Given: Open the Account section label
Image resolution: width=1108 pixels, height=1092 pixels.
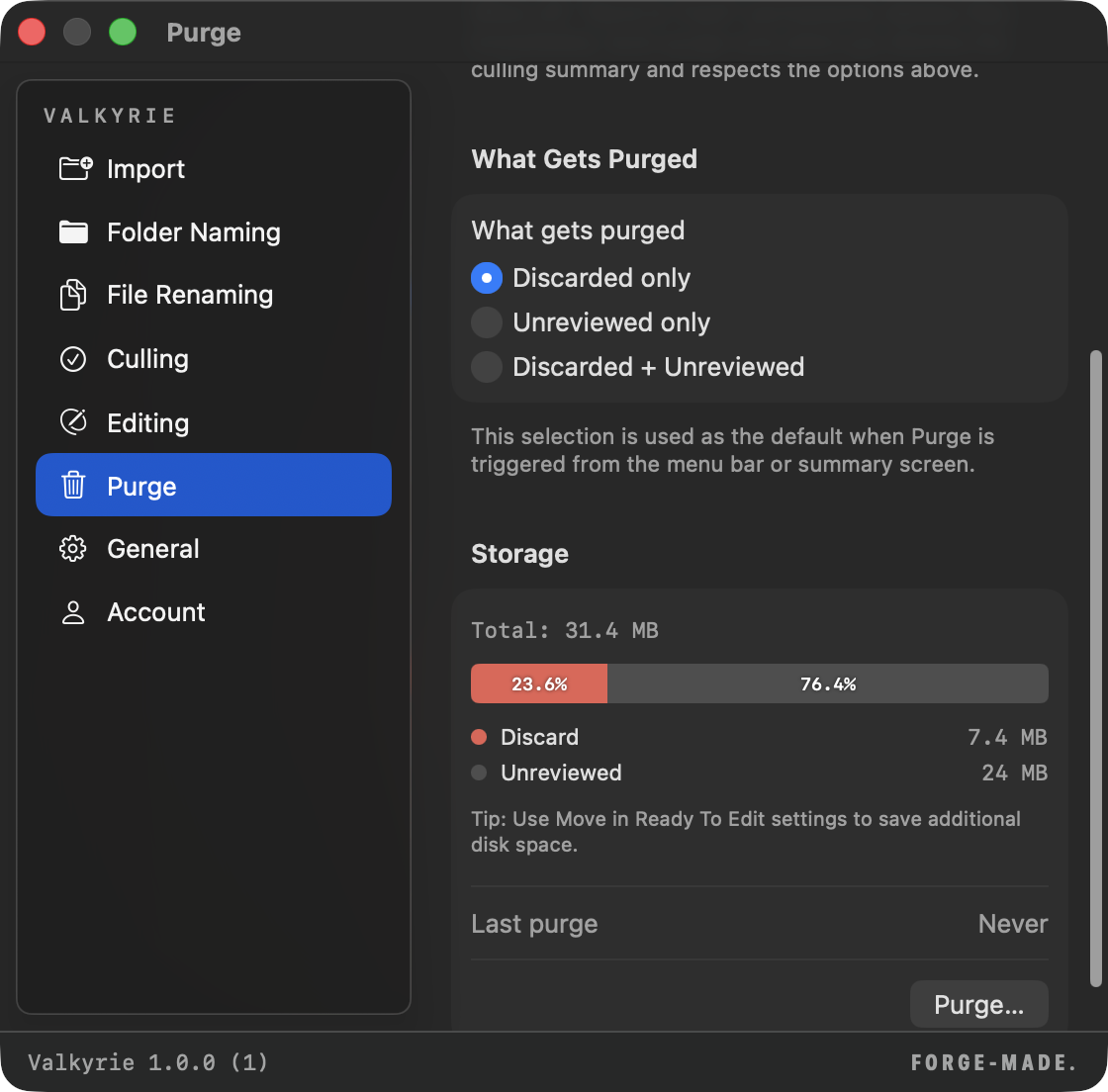Looking at the screenshot, I should 156,612.
